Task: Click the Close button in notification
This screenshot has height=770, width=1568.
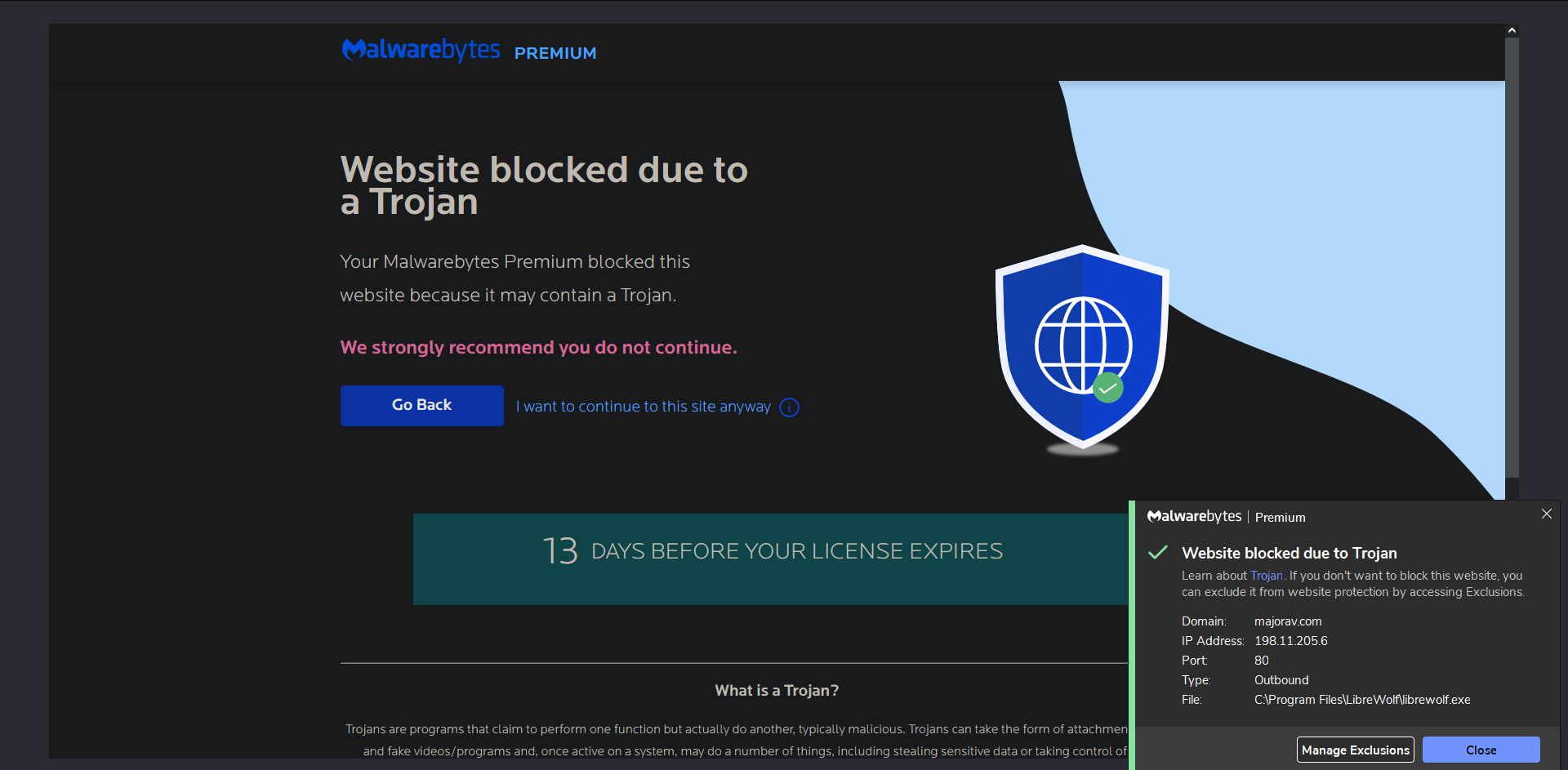Action: click(1481, 750)
